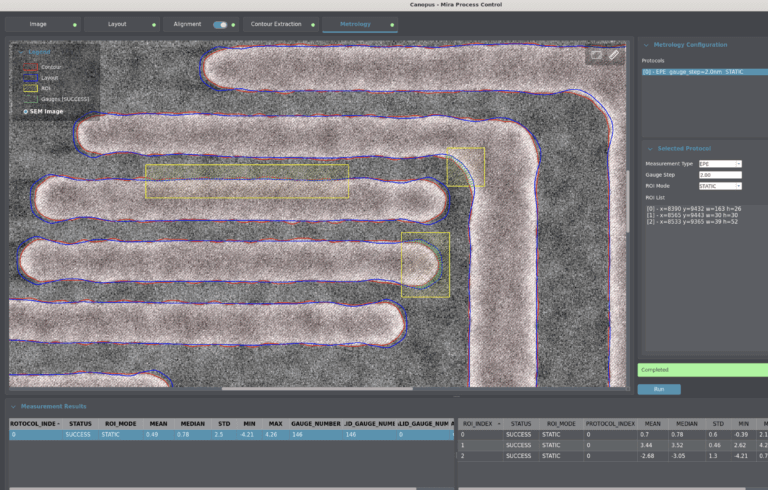Image resolution: width=768 pixels, height=490 pixels.
Task: Open the Measurement Type dropdown
Action: coord(720,164)
